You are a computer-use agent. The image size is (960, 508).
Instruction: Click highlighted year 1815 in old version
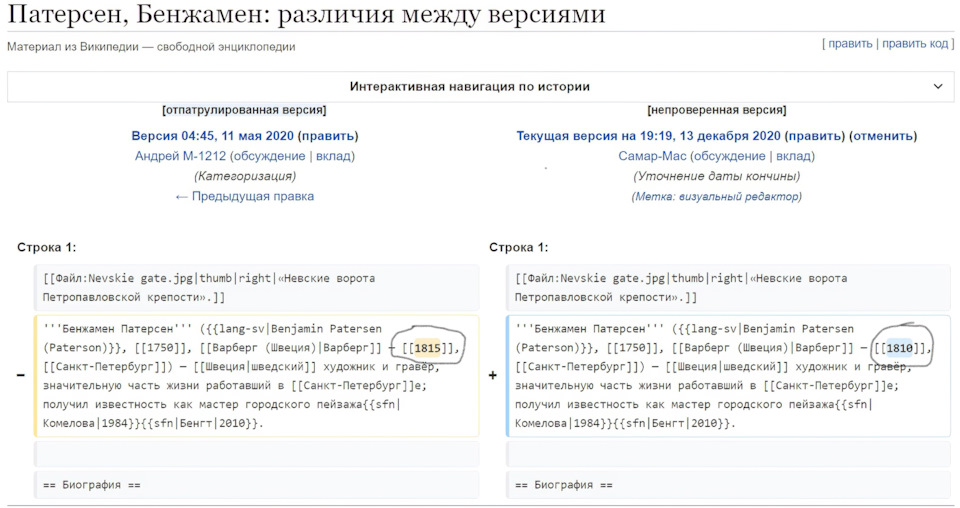point(427,348)
